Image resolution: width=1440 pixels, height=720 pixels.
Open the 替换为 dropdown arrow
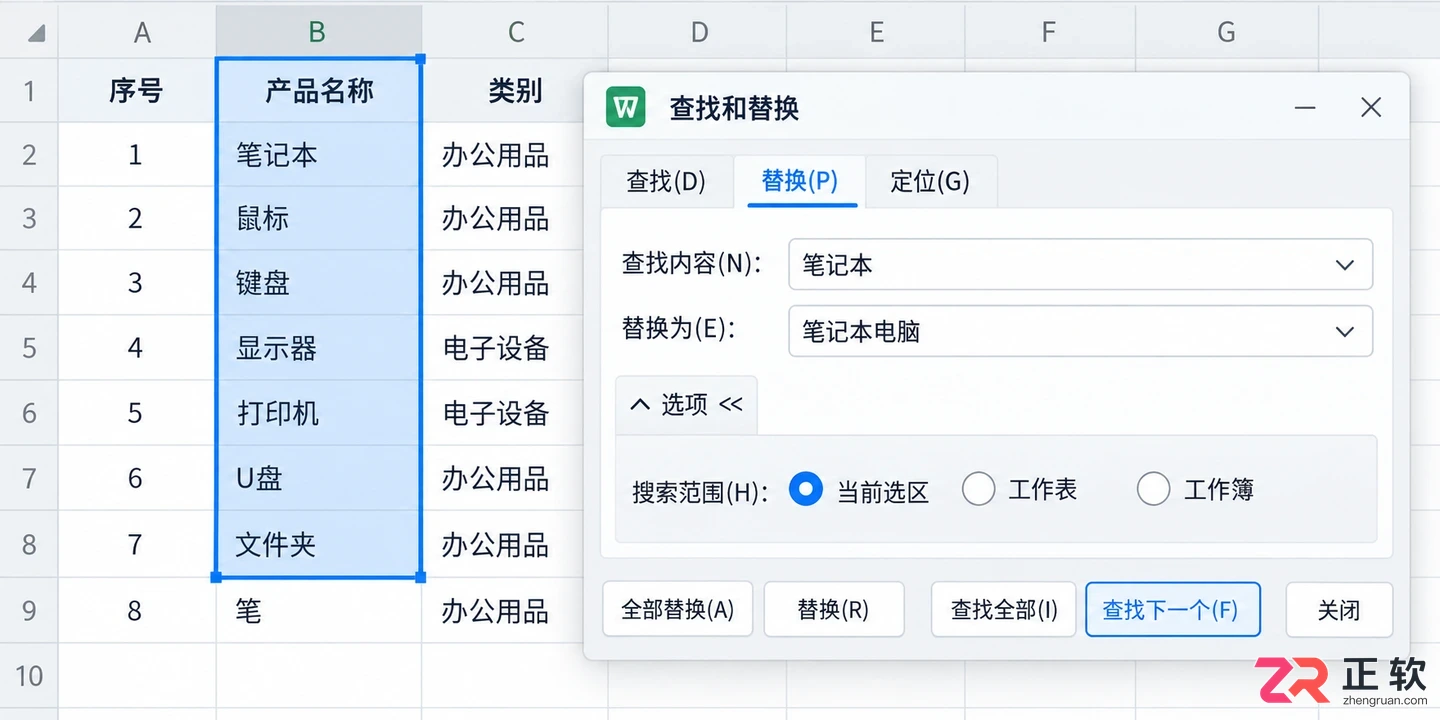[1345, 332]
